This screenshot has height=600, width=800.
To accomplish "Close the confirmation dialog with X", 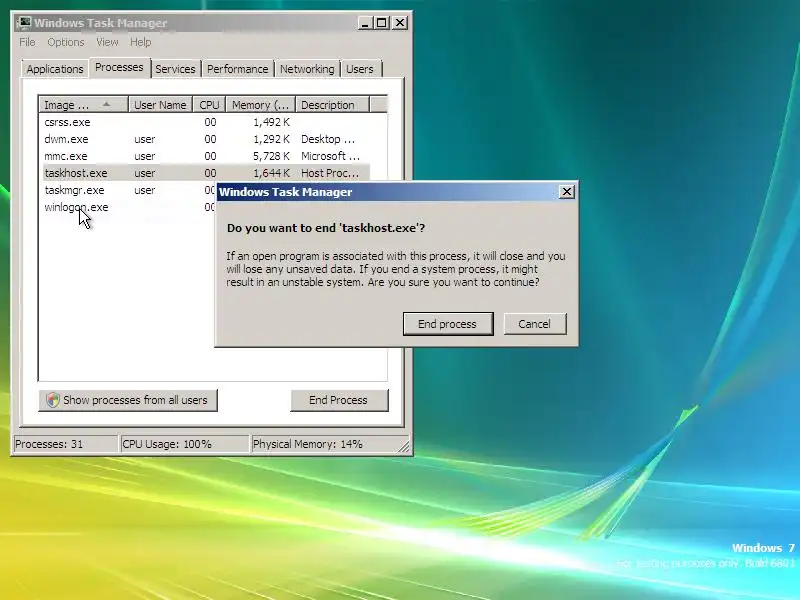I will click(x=567, y=192).
